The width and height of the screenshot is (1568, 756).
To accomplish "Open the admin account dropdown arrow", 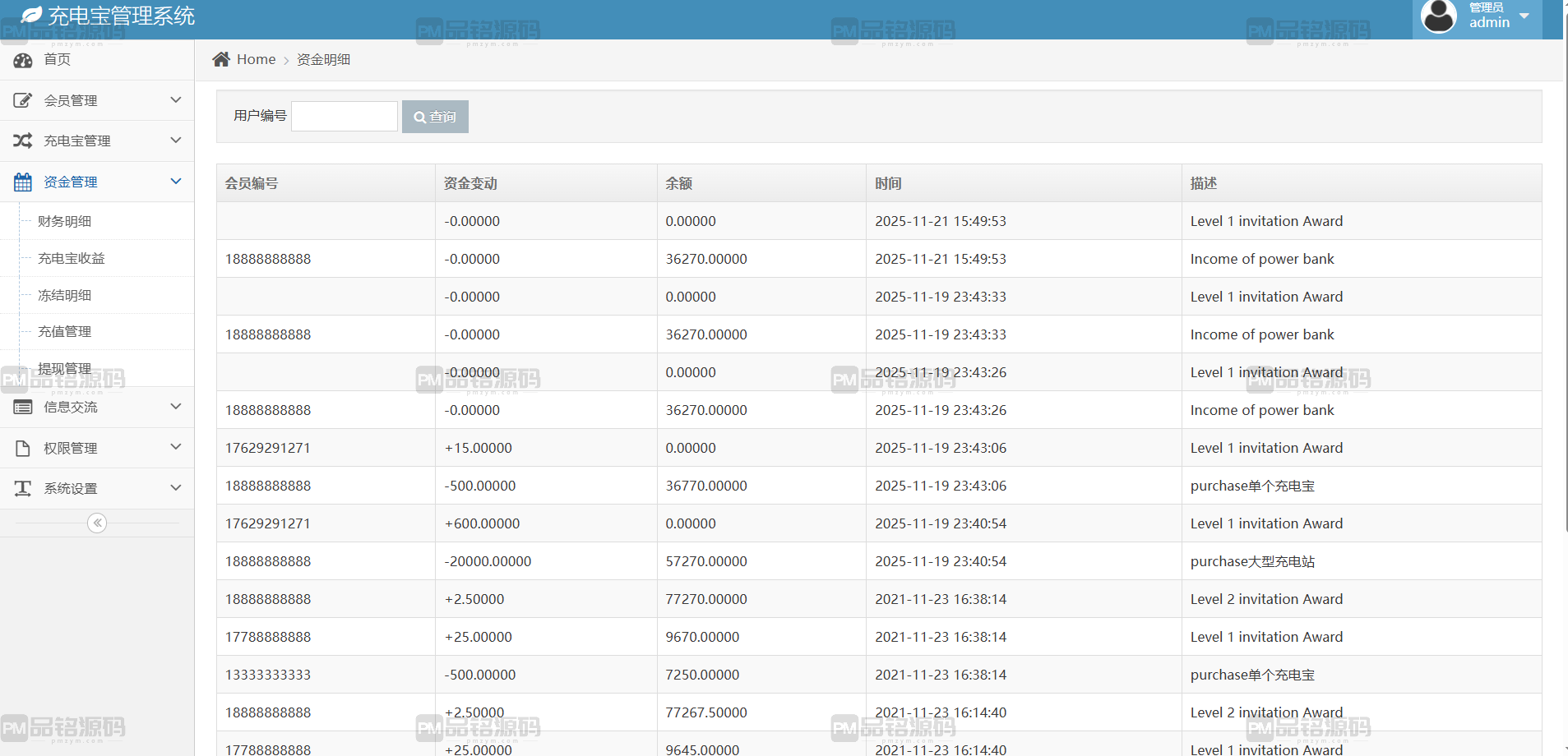I will tap(1524, 16).
